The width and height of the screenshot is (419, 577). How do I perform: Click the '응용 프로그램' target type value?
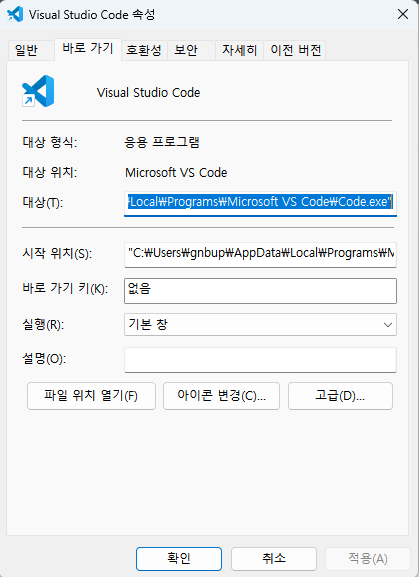click(x=162, y=142)
